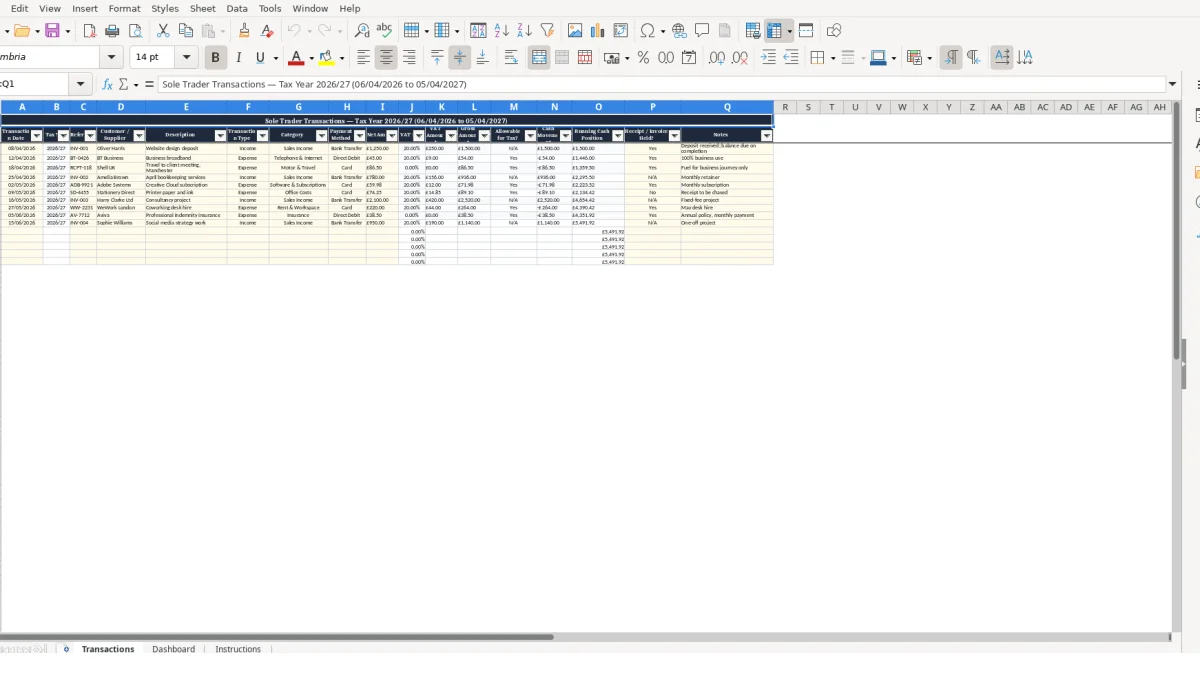Insert a chart

click(x=598, y=31)
